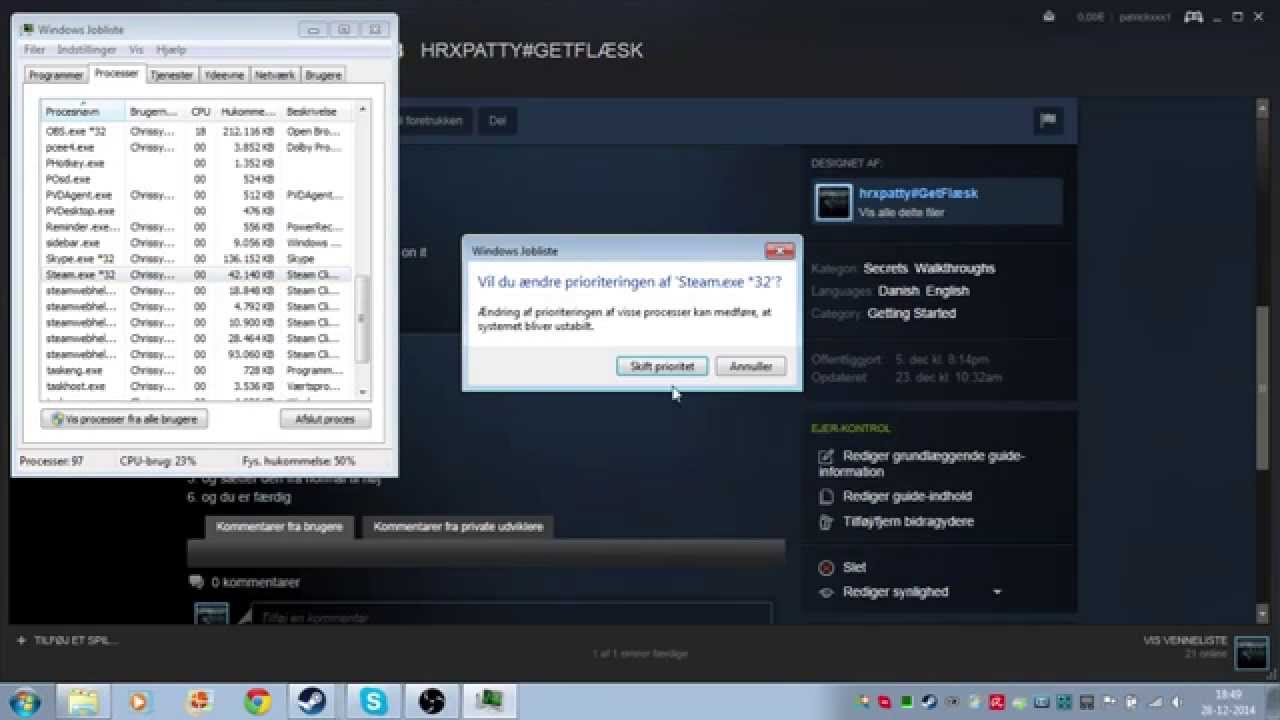The image size is (1280, 720).
Task: Select the OBS.exe *32 process row
Action: click(x=197, y=131)
